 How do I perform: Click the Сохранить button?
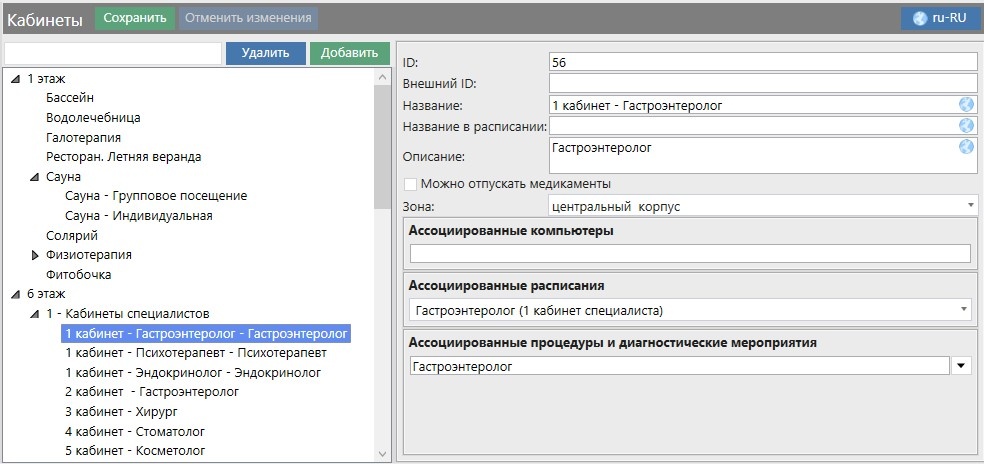[x=134, y=18]
